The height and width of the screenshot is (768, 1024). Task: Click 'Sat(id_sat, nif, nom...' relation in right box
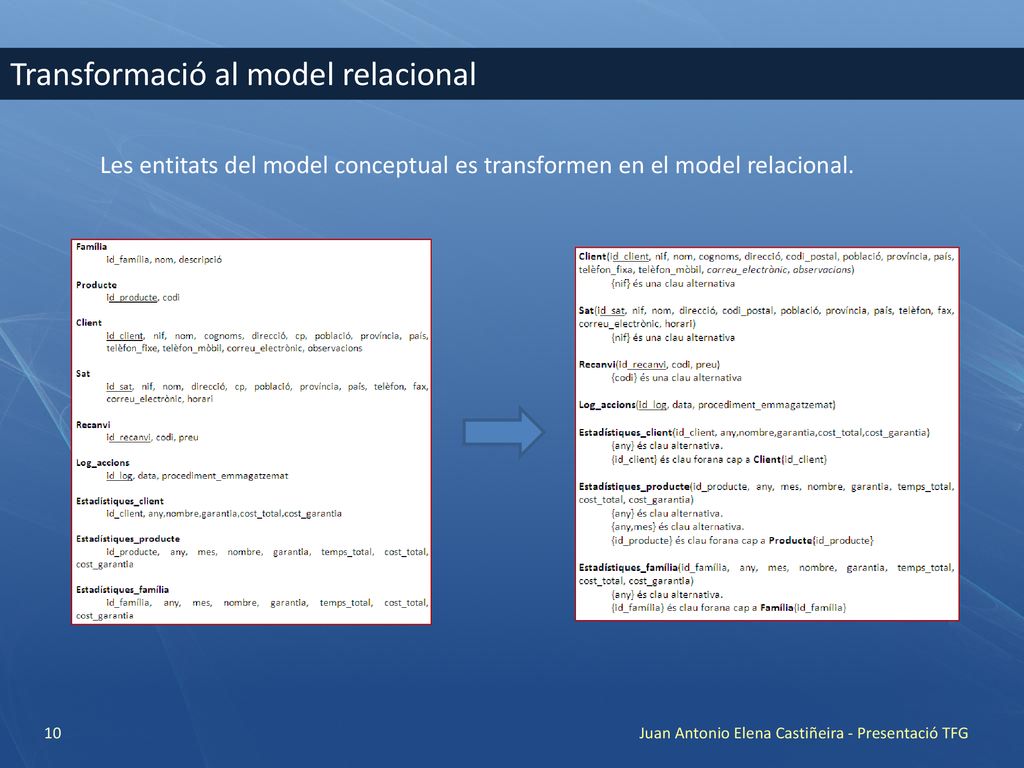pyautogui.click(x=766, y=317)
